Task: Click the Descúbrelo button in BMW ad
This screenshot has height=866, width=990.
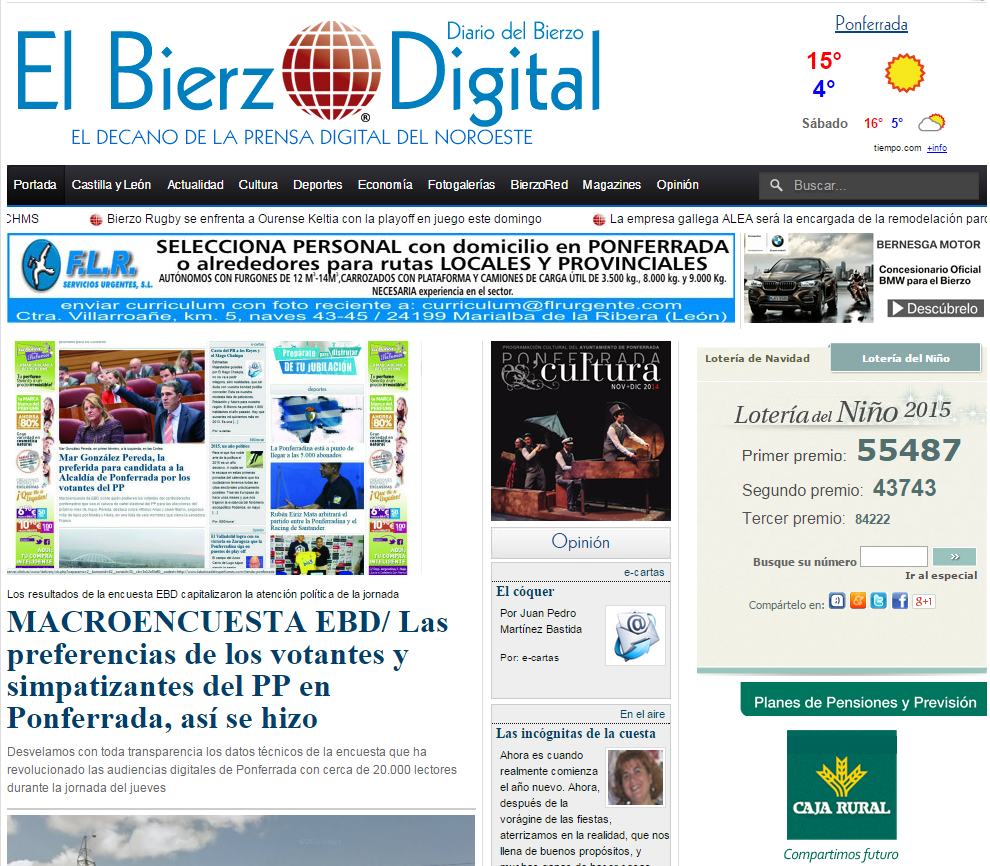Action: [935, 309]
